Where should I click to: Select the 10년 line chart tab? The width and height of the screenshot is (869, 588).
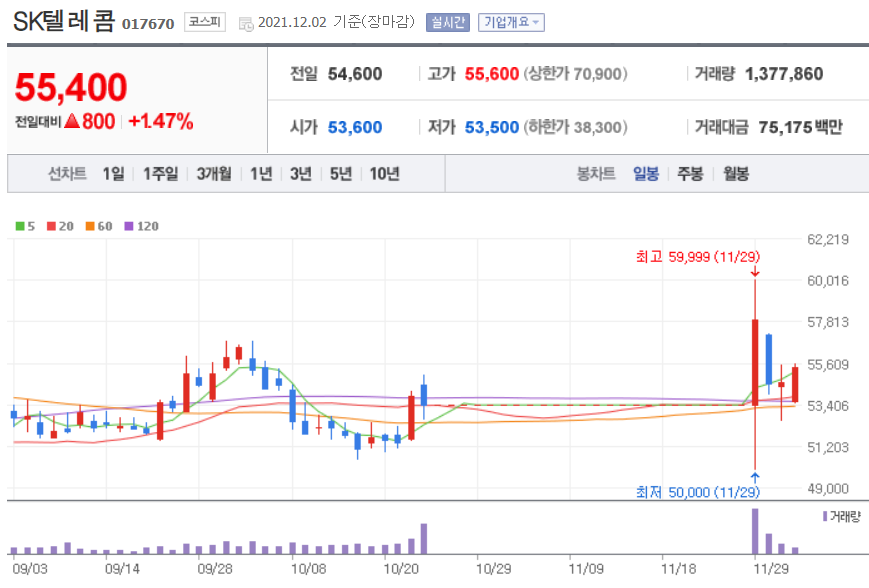[385, 174]
